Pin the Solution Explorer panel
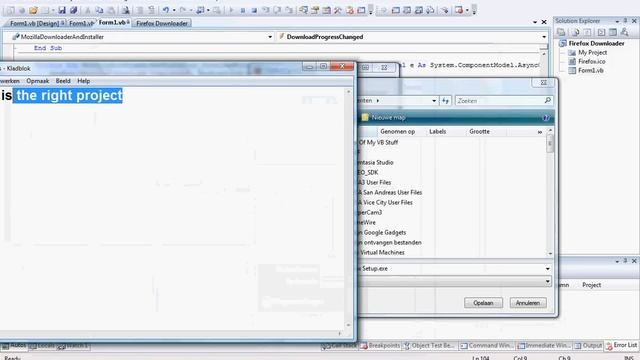Screen dimensions: 640x360 (x=625, y=20)
